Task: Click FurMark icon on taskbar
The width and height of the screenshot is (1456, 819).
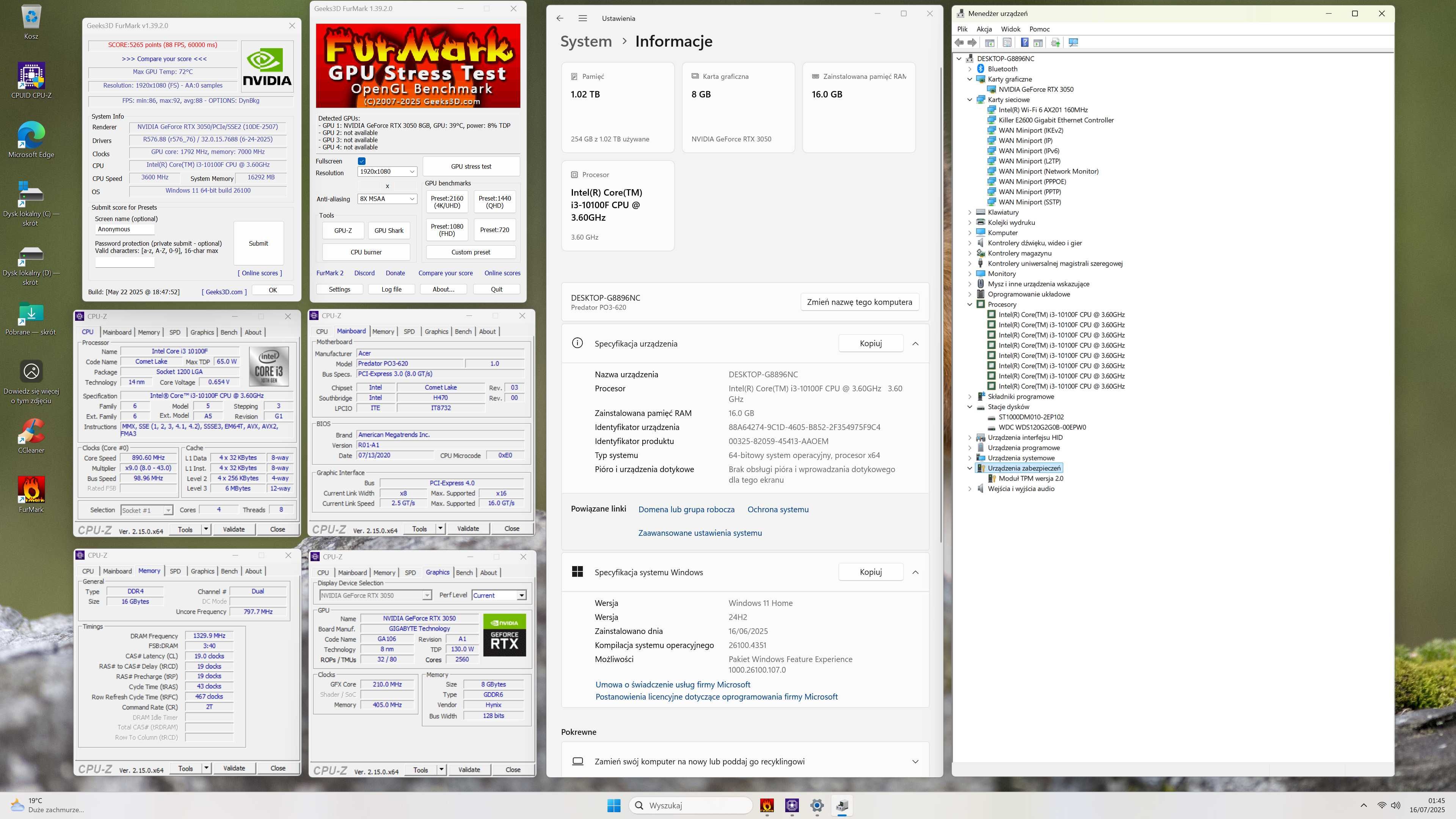Action: [x=767, y=805]
